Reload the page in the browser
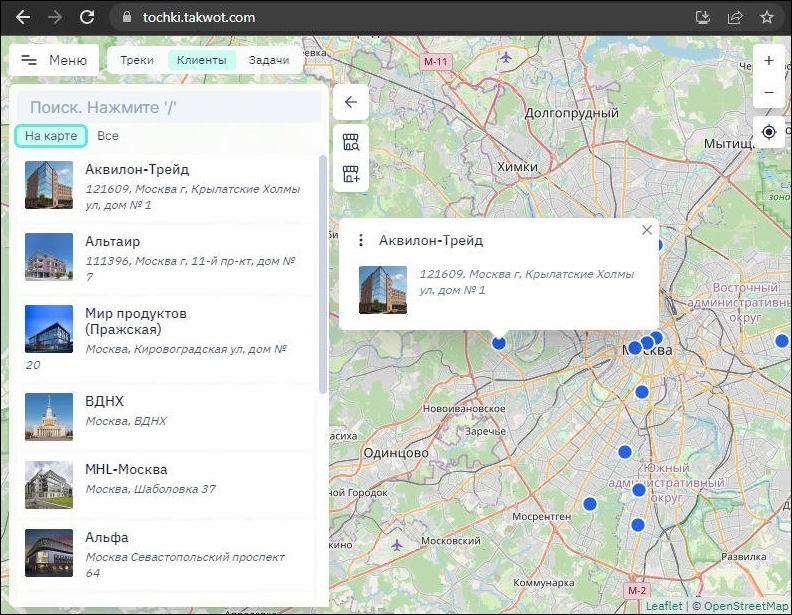The height and width of the screenshot is (615, 792). 87,17
